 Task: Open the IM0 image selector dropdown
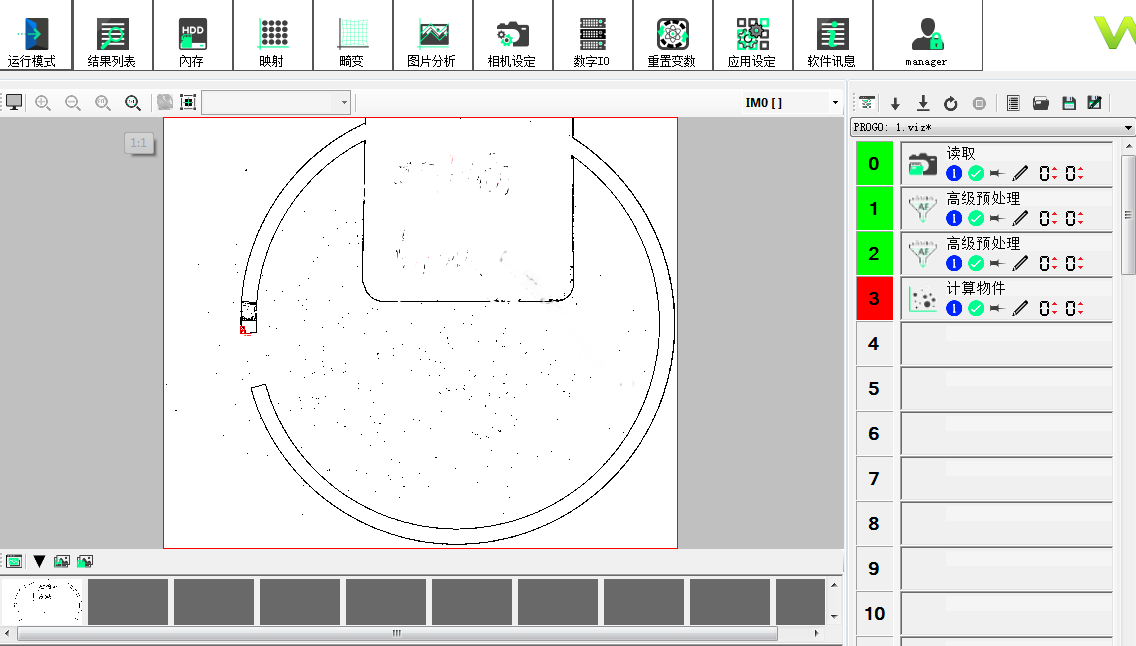[x=835, y=103]
